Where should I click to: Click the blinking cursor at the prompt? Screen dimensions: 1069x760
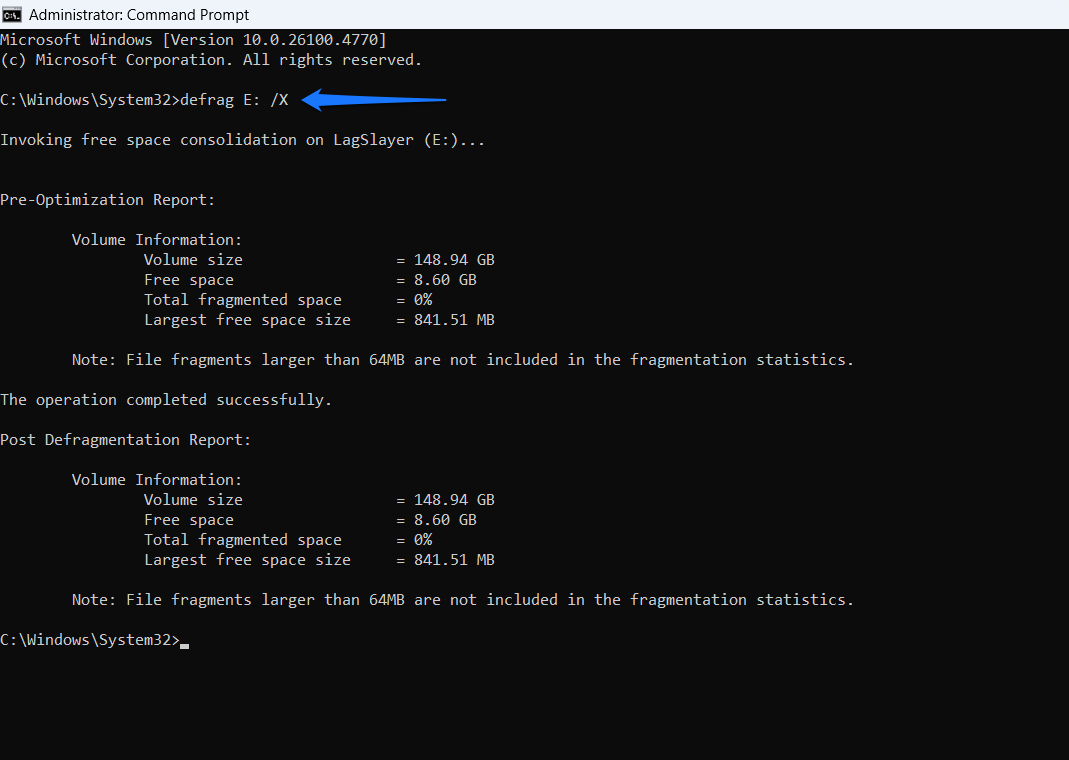184,644
